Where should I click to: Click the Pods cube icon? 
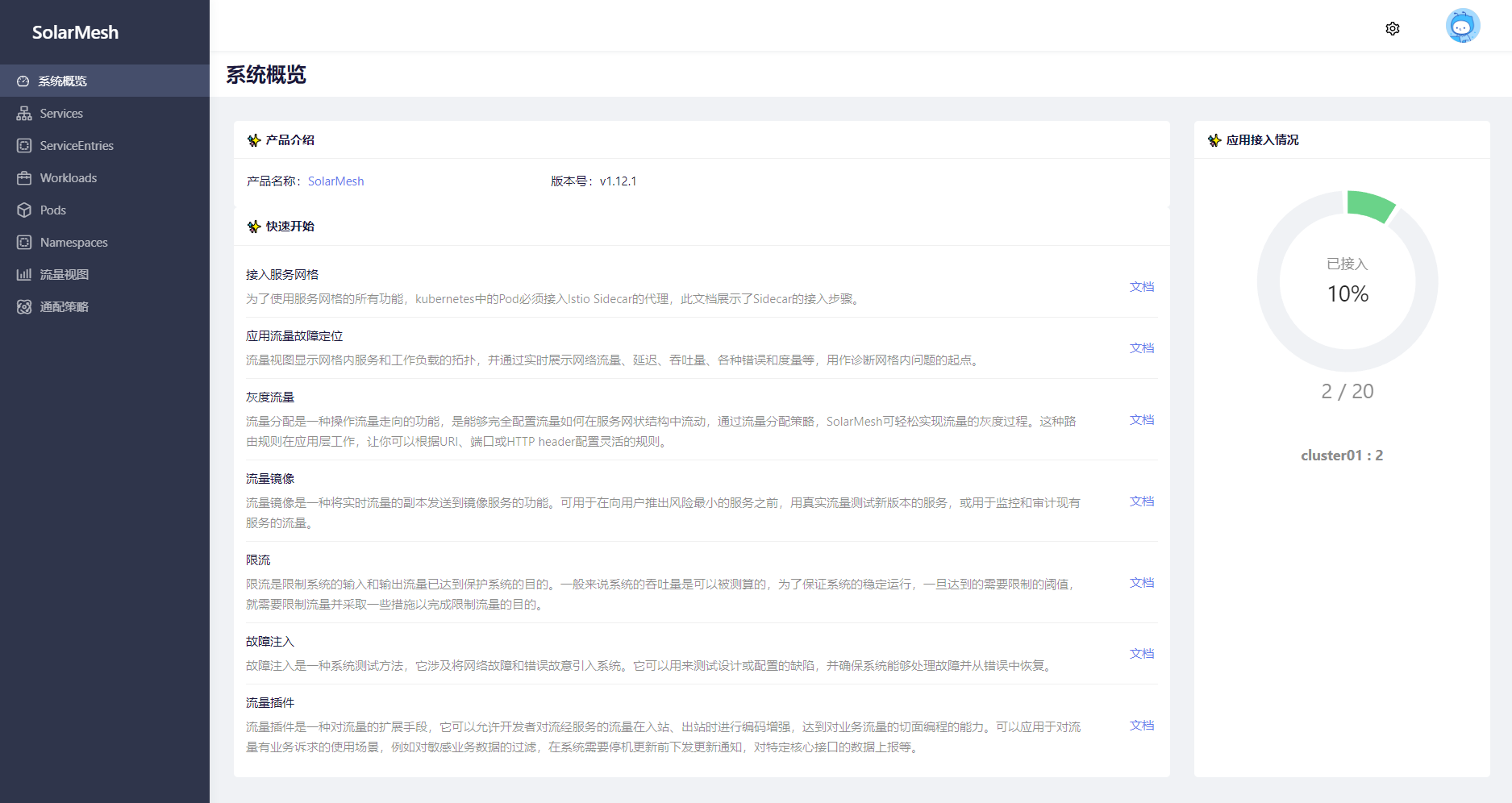[x=24, y=210]
